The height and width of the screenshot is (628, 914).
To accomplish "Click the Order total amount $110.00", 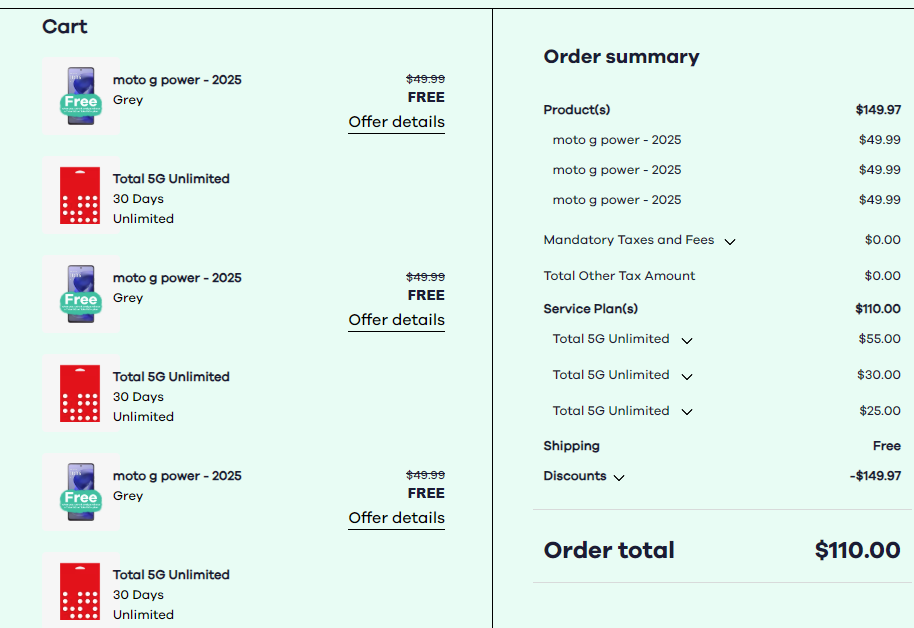I will [x=857, y=550].
